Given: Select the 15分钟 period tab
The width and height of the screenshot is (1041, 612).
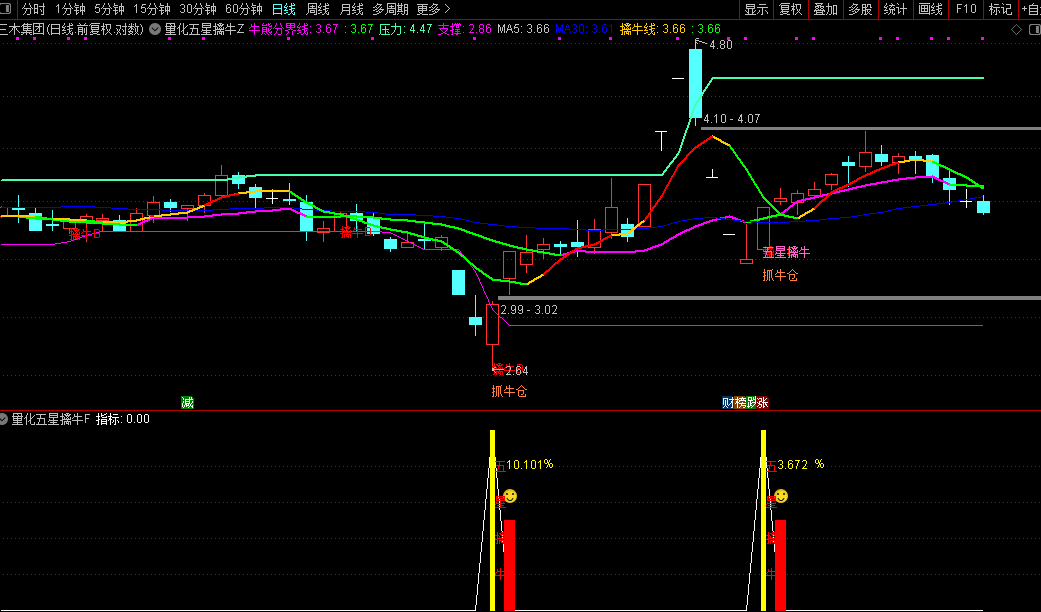Looking at the screenshot, I should pos(152,9).
